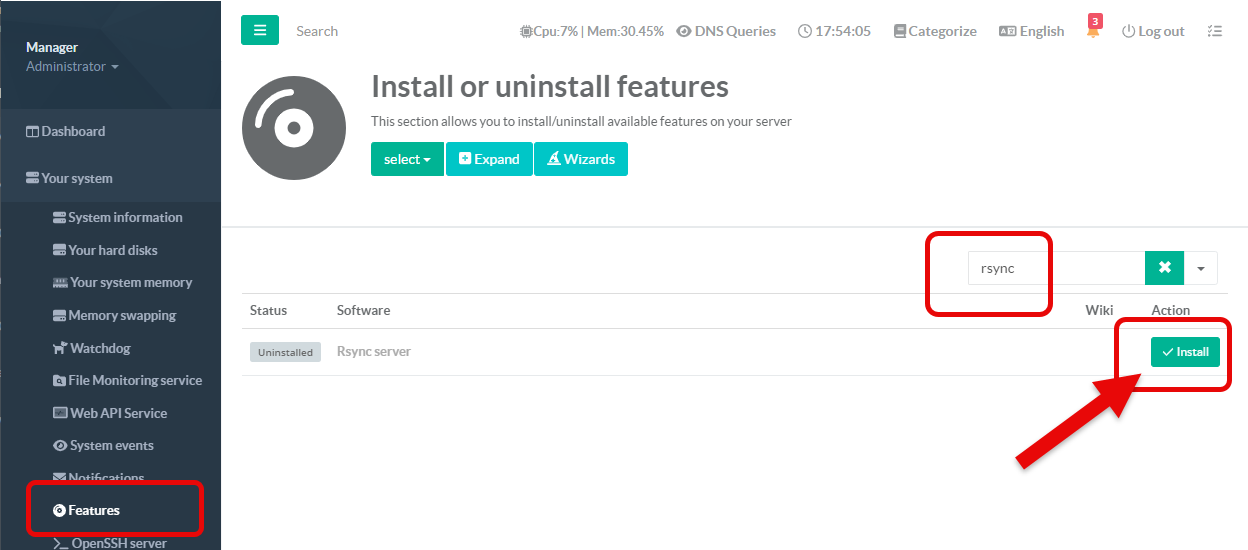
Task: Click the notification bell icon
Action: pyautogui.click(x=1093, y=31)
